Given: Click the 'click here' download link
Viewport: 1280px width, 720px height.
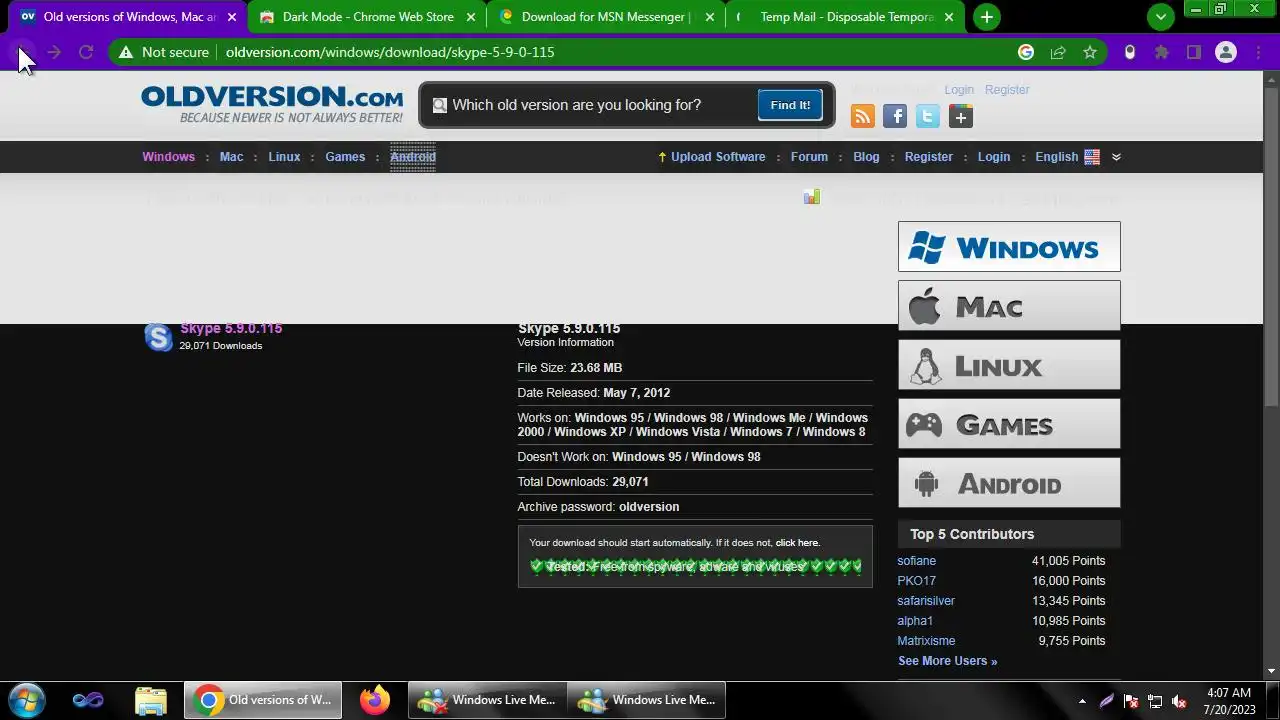Looking at the screenshot, I should click(x=797, y=543).
